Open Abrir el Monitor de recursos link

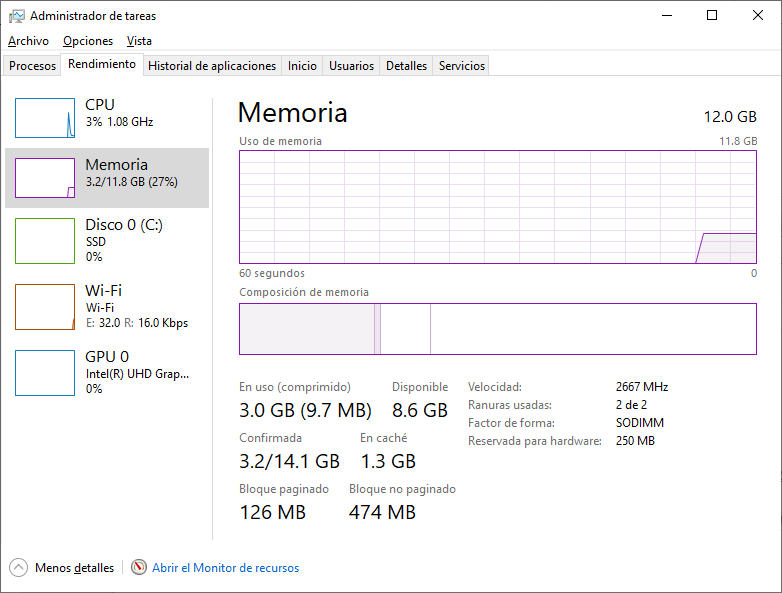(225, 568)
